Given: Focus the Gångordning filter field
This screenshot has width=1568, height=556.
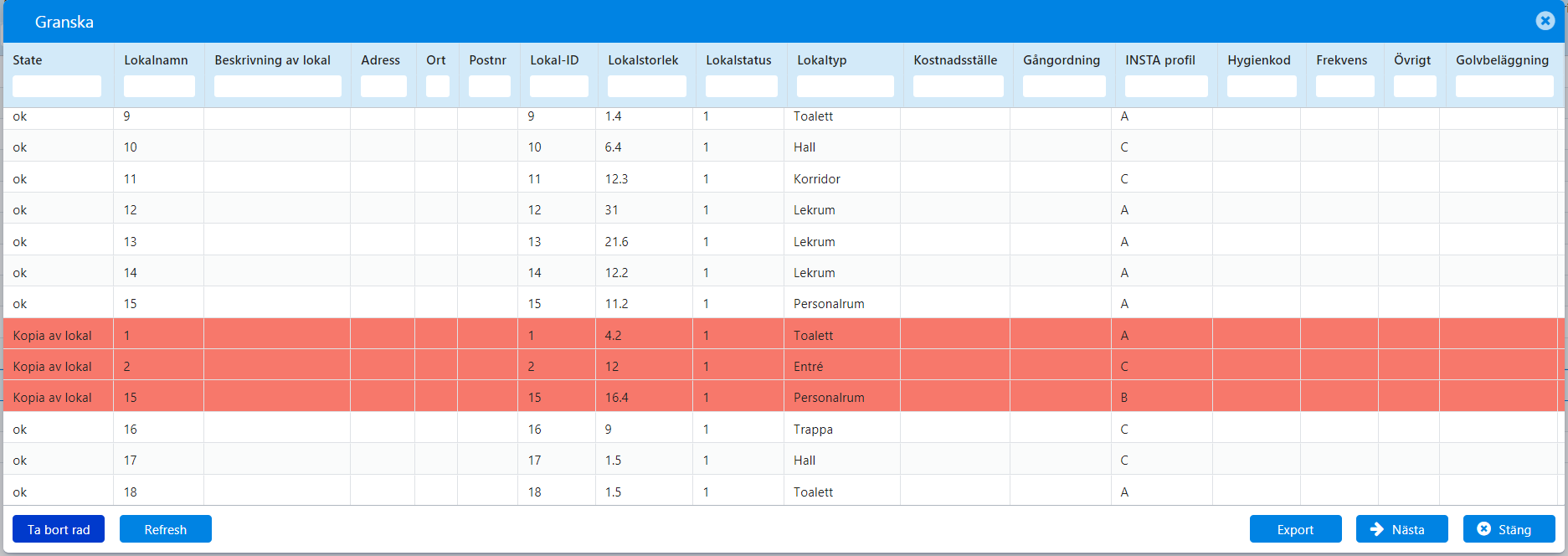Looking at the screenshot, I should tap(1064, 86).
